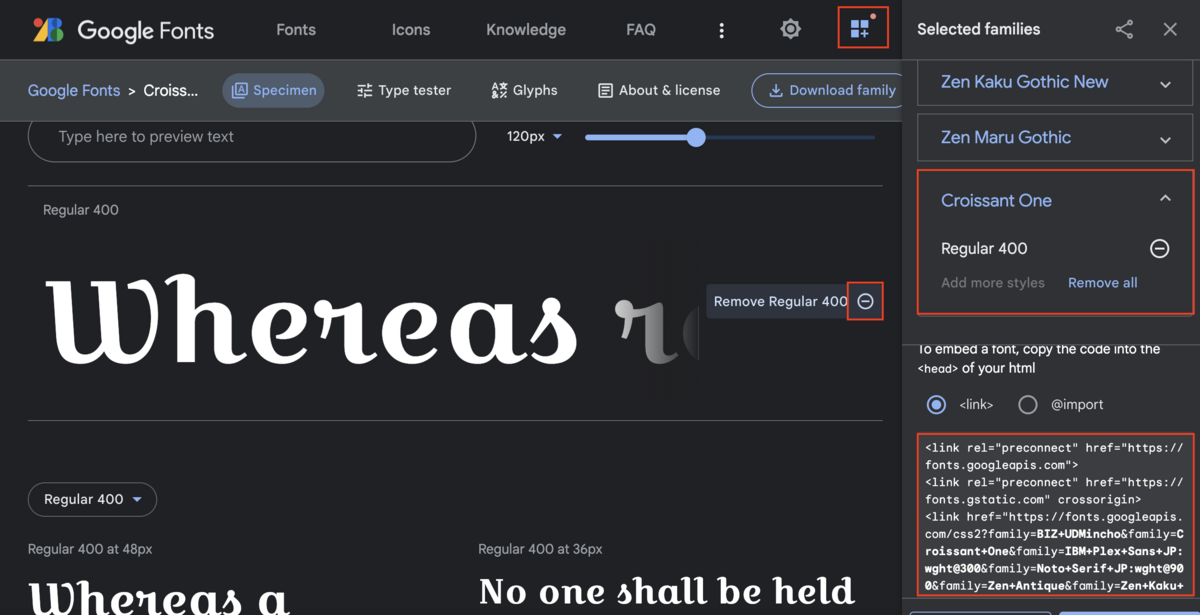Select the @import radio button

[x=1028, y=405]
